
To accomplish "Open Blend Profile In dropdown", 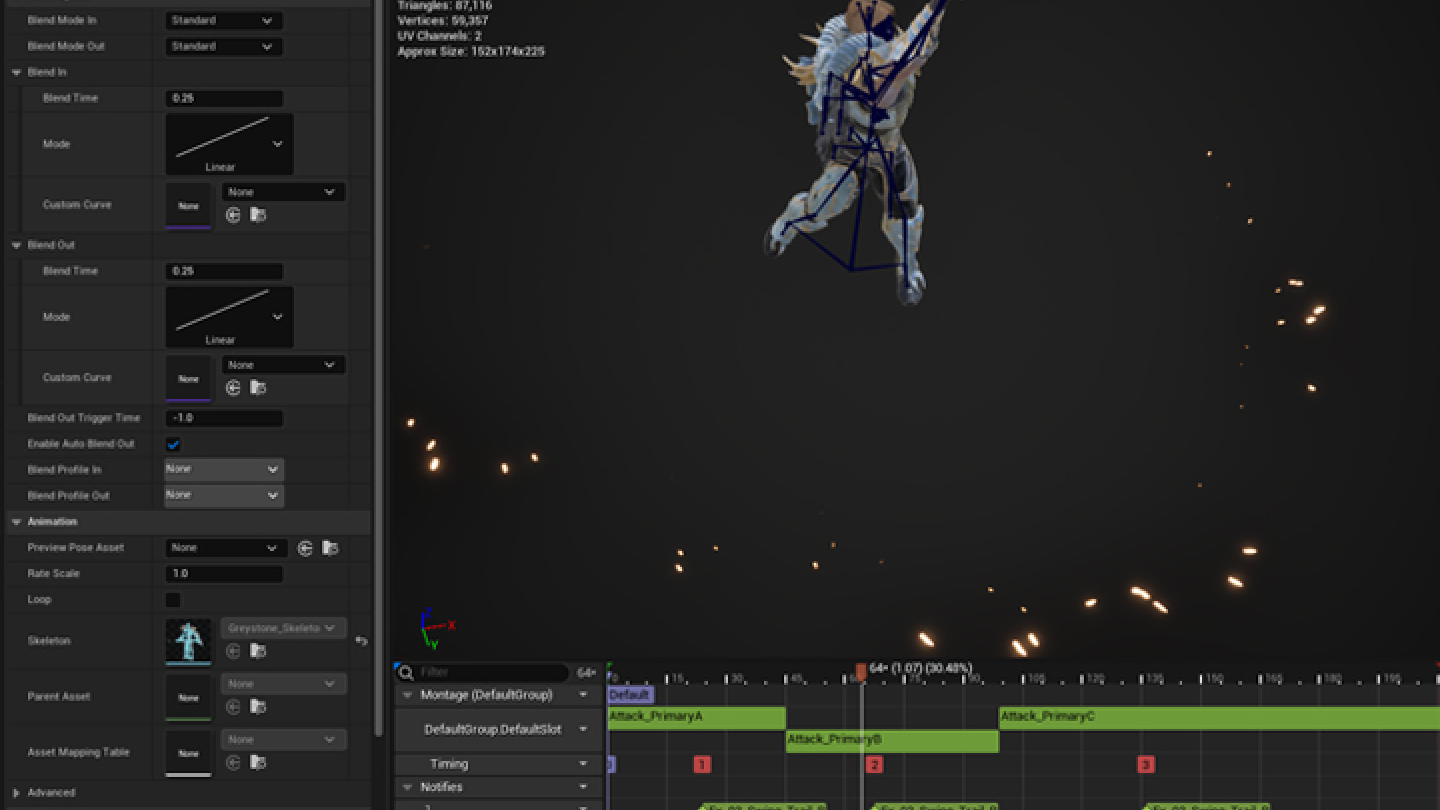I will click(224, 469).
